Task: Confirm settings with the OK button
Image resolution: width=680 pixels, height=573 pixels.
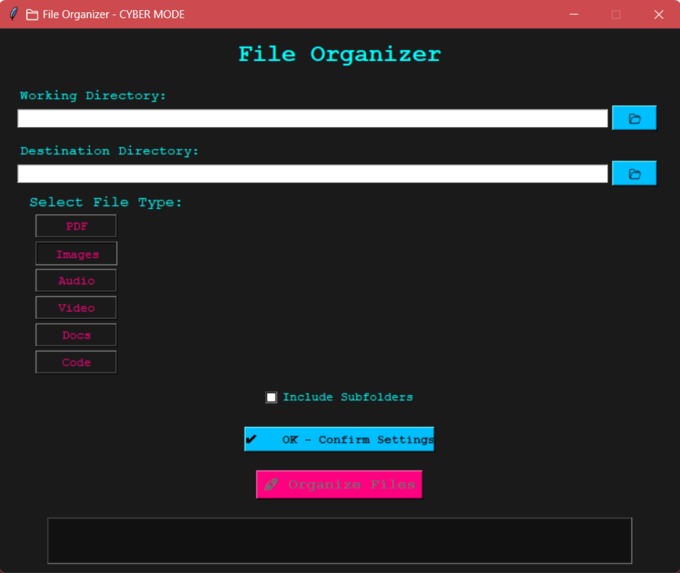Action: pos(339,439)
